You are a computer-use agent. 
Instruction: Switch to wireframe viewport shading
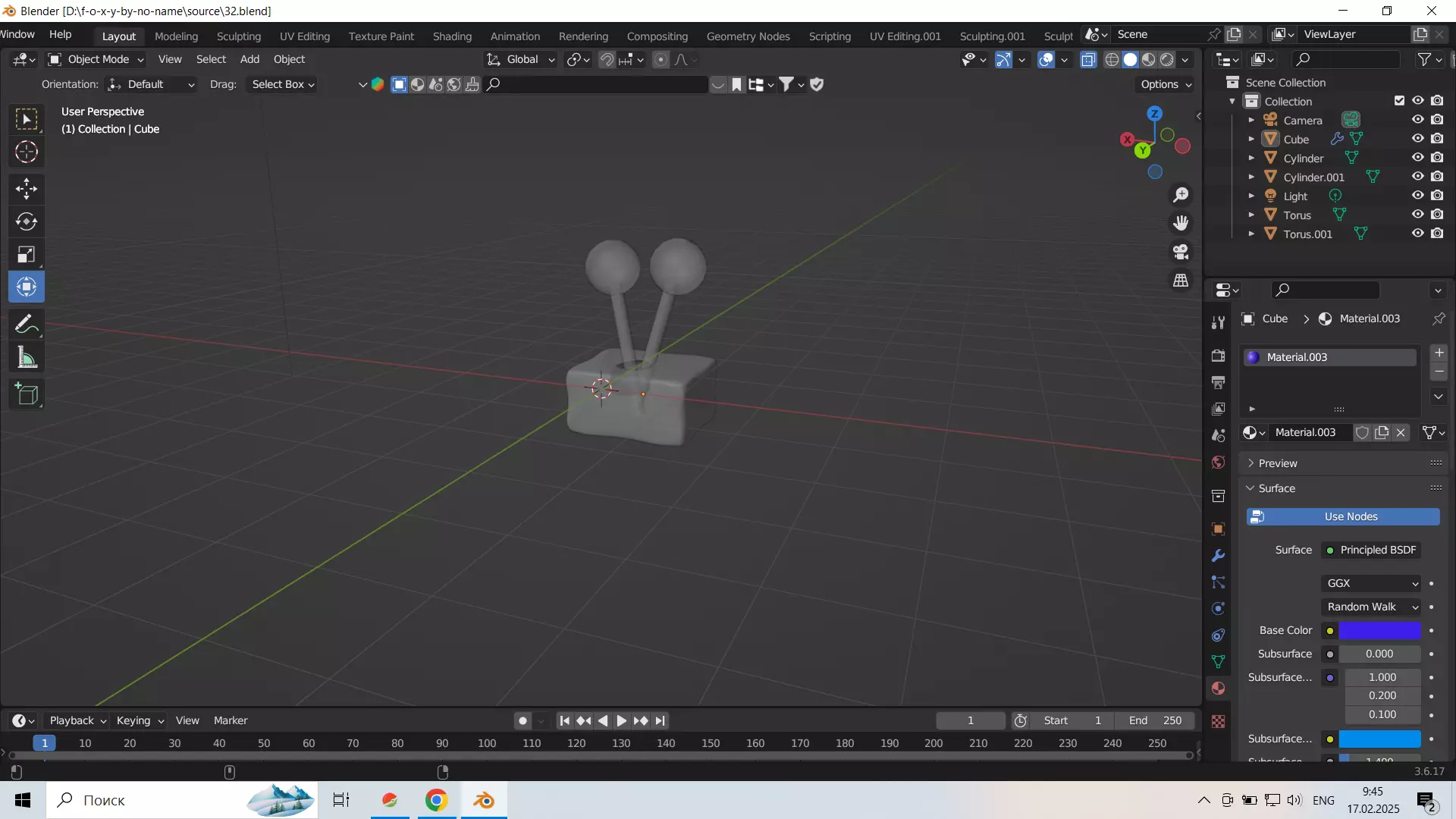point(1112,60)
